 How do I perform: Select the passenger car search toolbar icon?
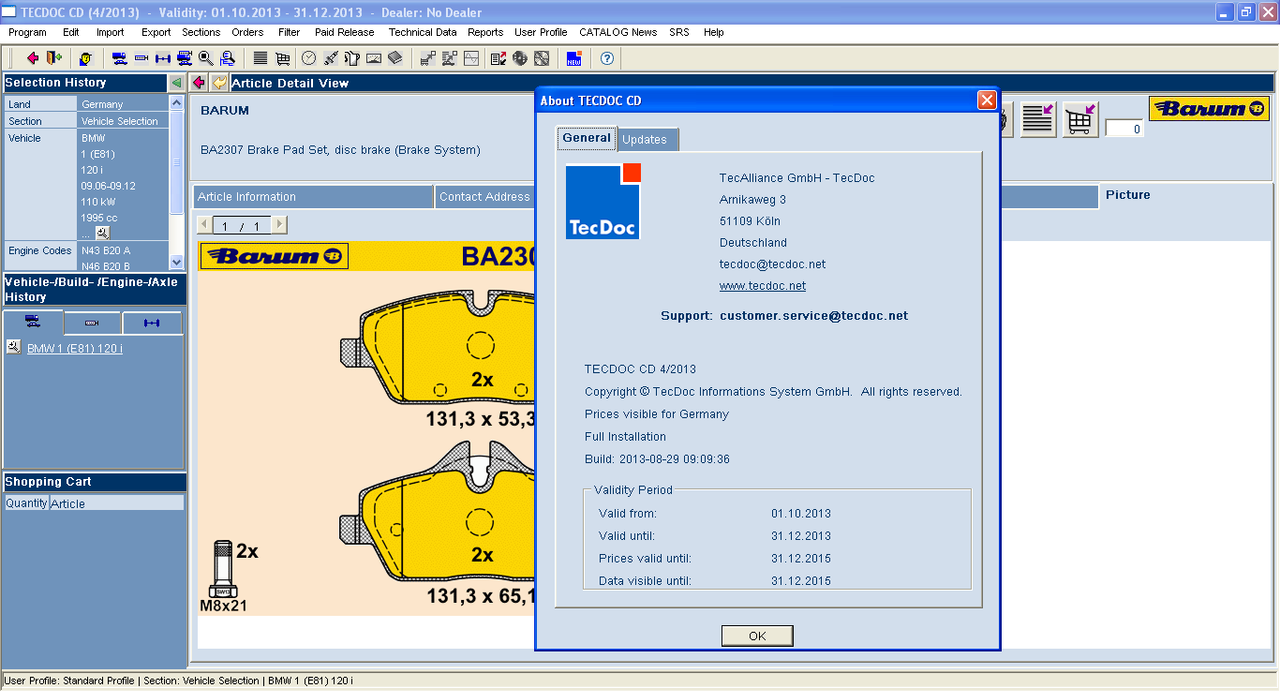[119, 58]
